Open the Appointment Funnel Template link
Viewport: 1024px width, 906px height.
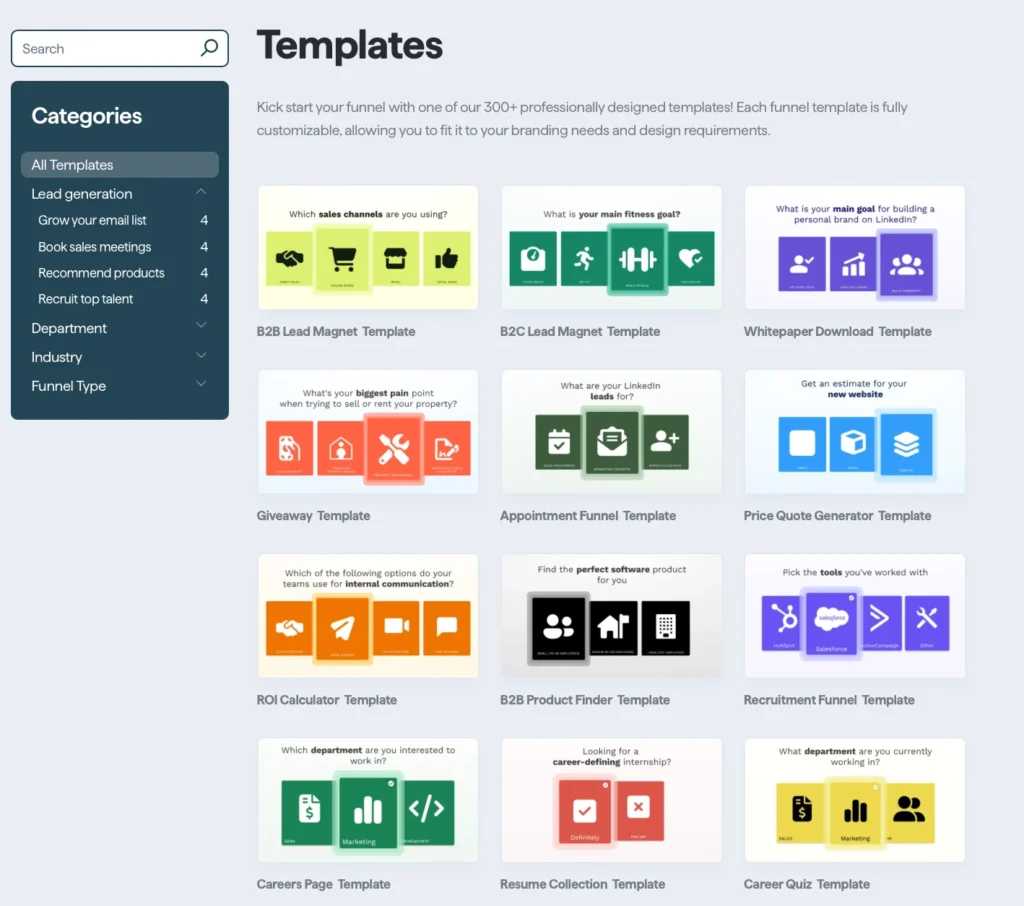pos(588,515)
